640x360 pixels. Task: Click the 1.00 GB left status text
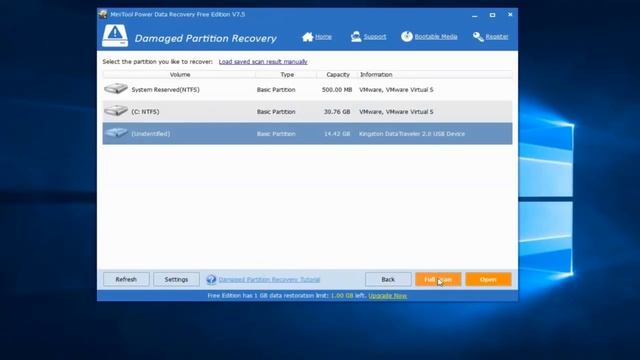pyautogui.click(x=348, y=296)
